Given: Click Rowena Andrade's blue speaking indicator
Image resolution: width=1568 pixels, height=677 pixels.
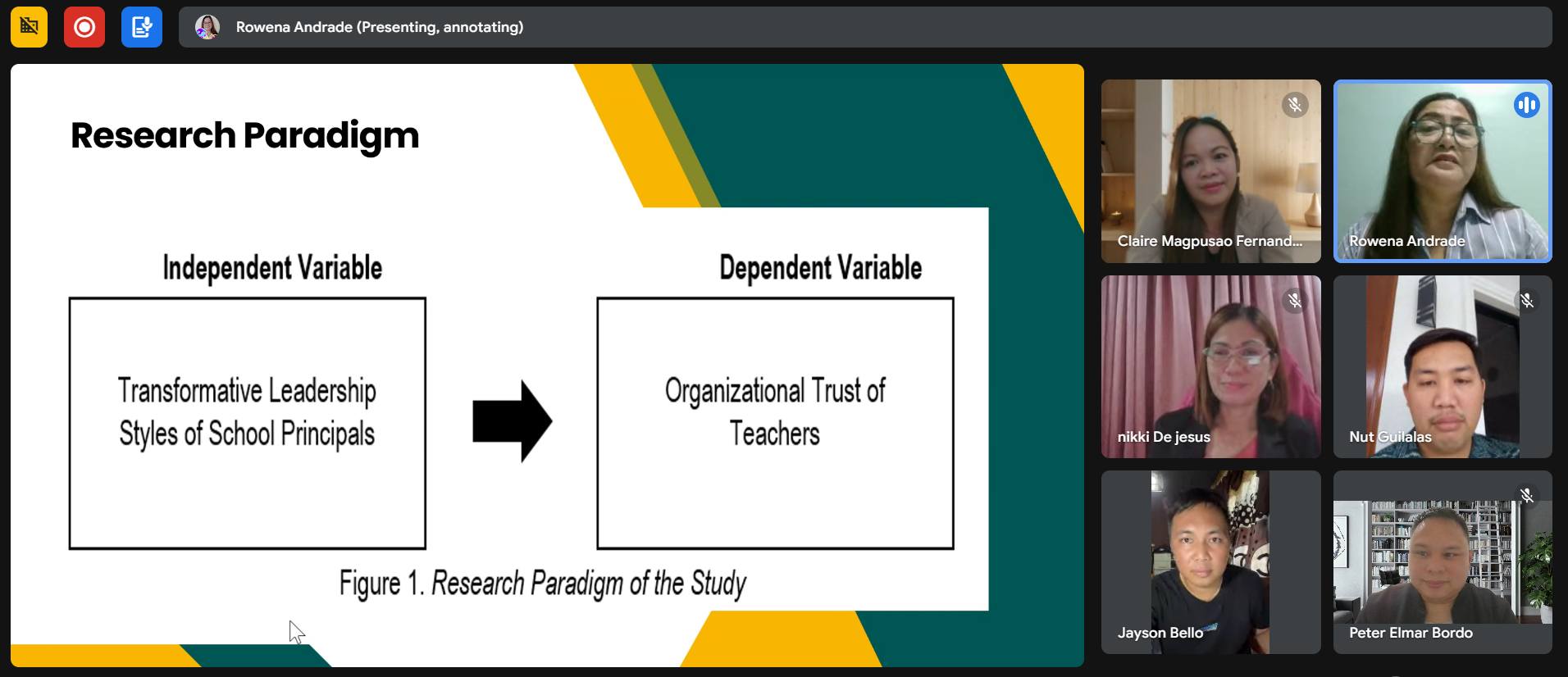Looking at the screenshot, I should (1526, 105).
